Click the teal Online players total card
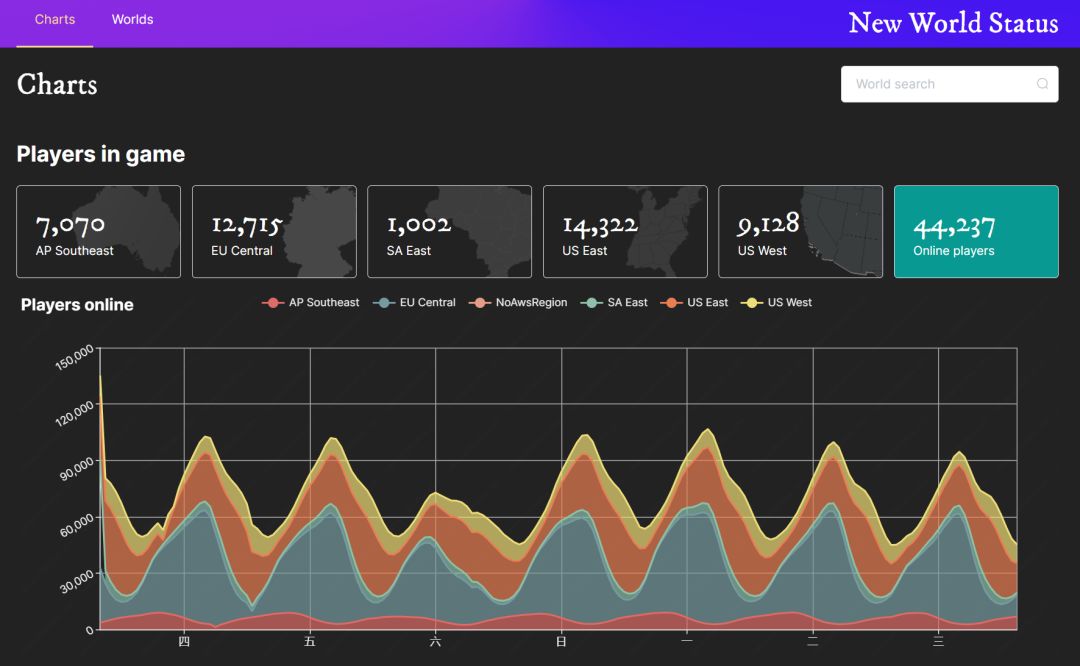1080x666 pixels. [975, 231]
